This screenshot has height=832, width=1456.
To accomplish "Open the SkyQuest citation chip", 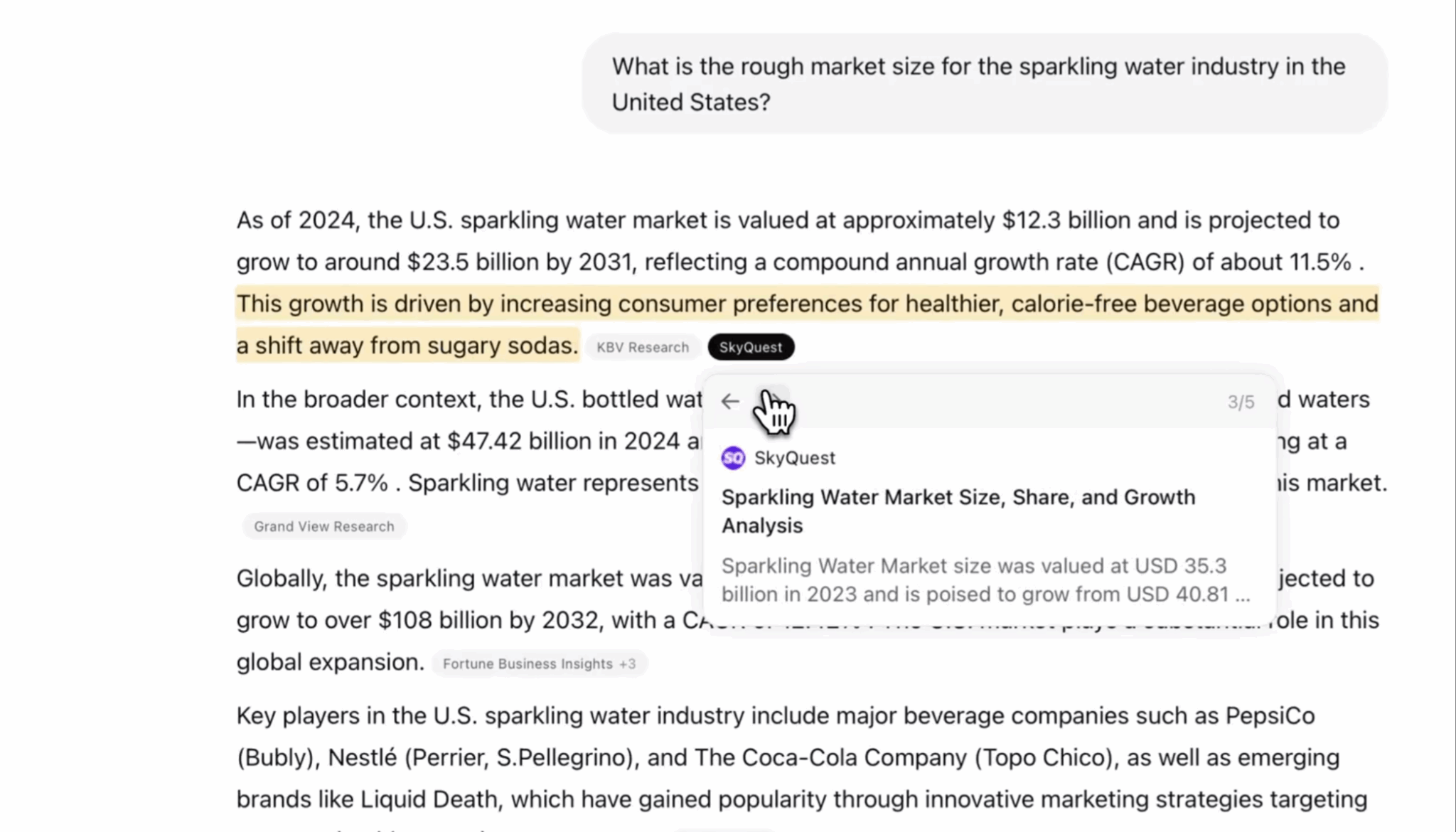I will tap(751, 347).
